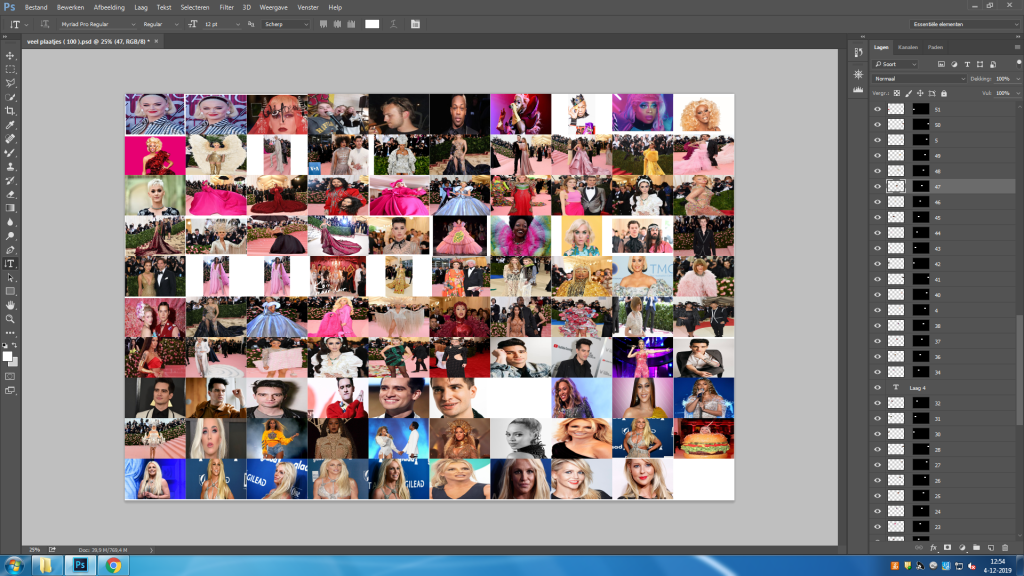The width and height of the screenshot is (1024, 576).
Task: Hide layer 51 with eye icon
Action: click(x=877, y=109)
